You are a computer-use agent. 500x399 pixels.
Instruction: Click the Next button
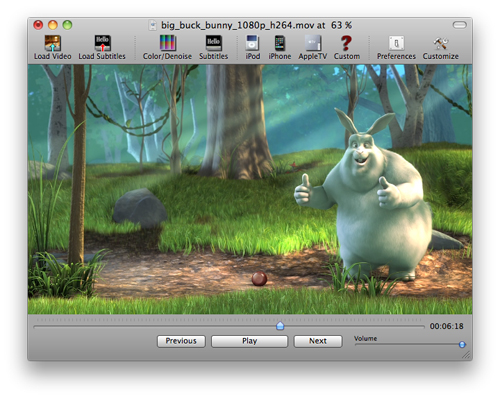pyautogui.click(x=318, y=341)
